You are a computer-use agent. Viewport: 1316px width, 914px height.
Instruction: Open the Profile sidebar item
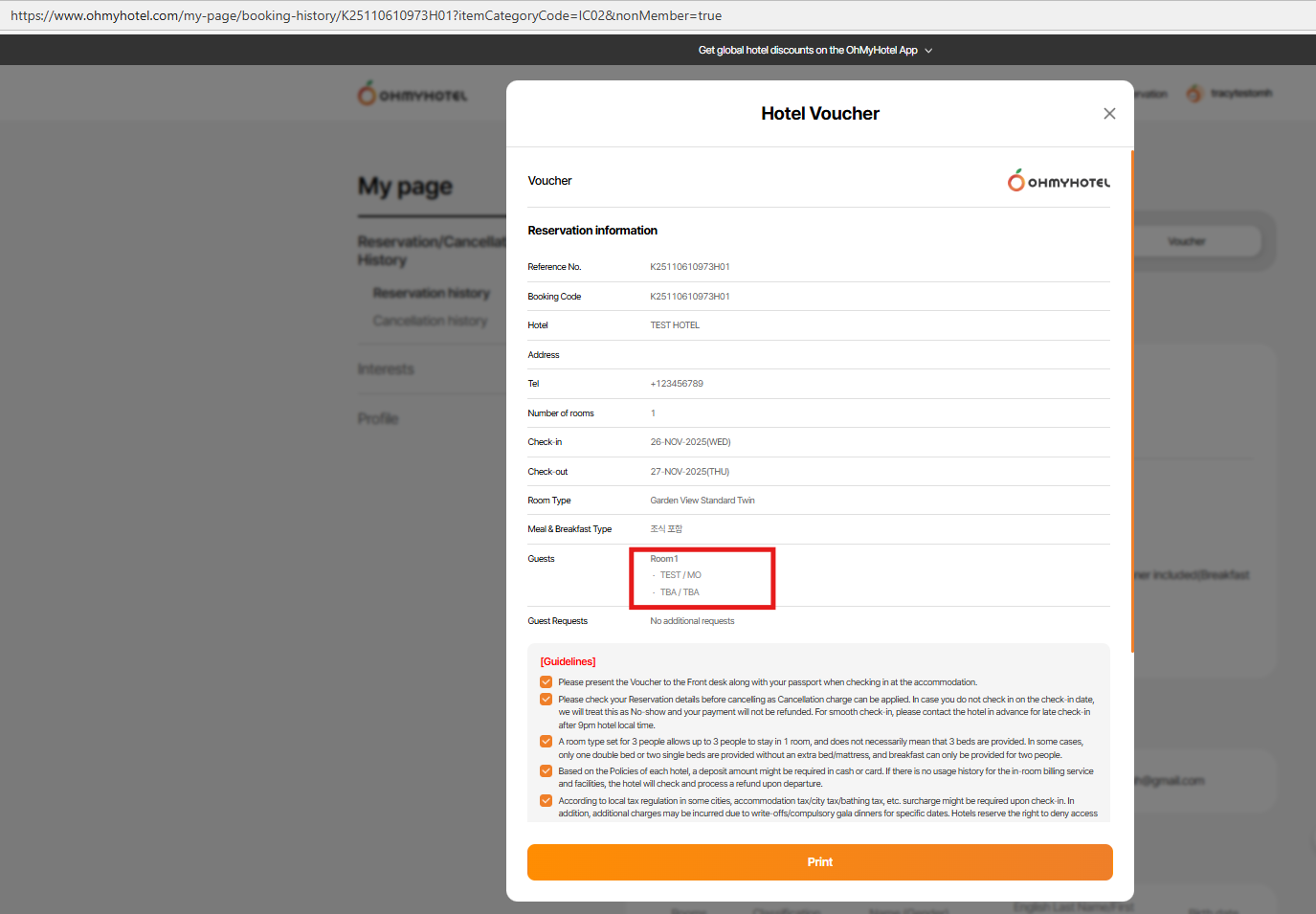point(377,418)
